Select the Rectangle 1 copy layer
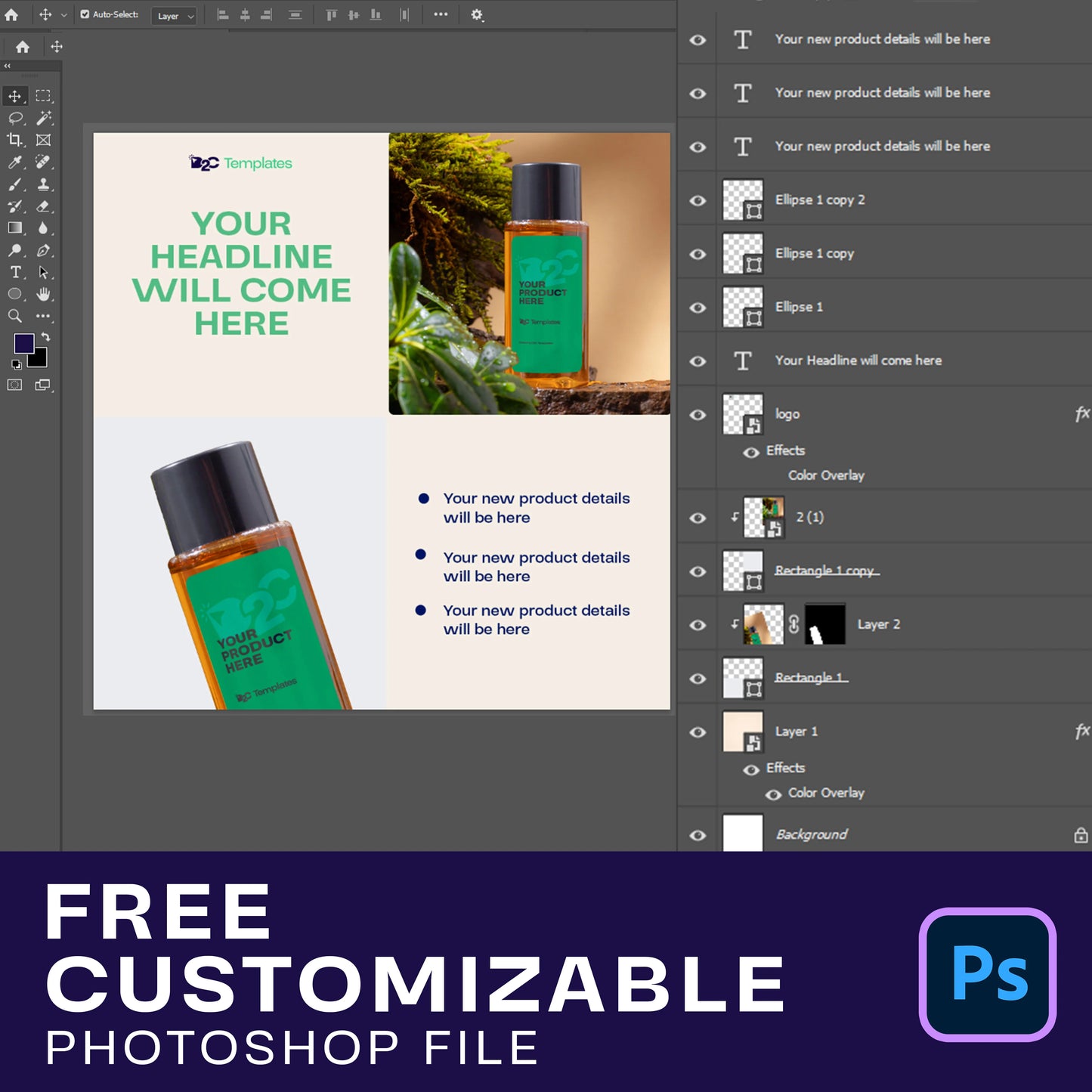The image size is (1092, 1092). pos(826,571)
